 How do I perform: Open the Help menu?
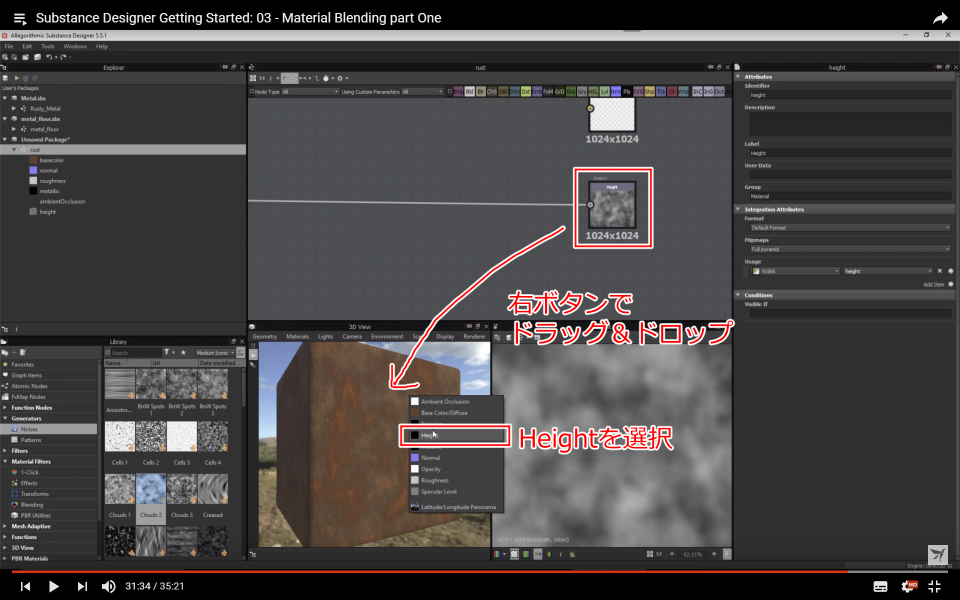[102, 47]
